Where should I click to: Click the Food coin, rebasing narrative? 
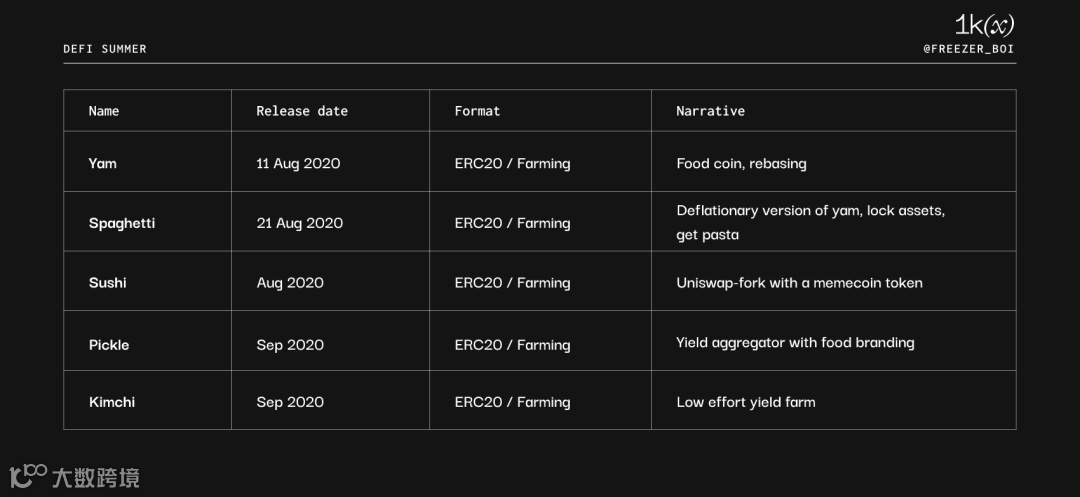741,163
